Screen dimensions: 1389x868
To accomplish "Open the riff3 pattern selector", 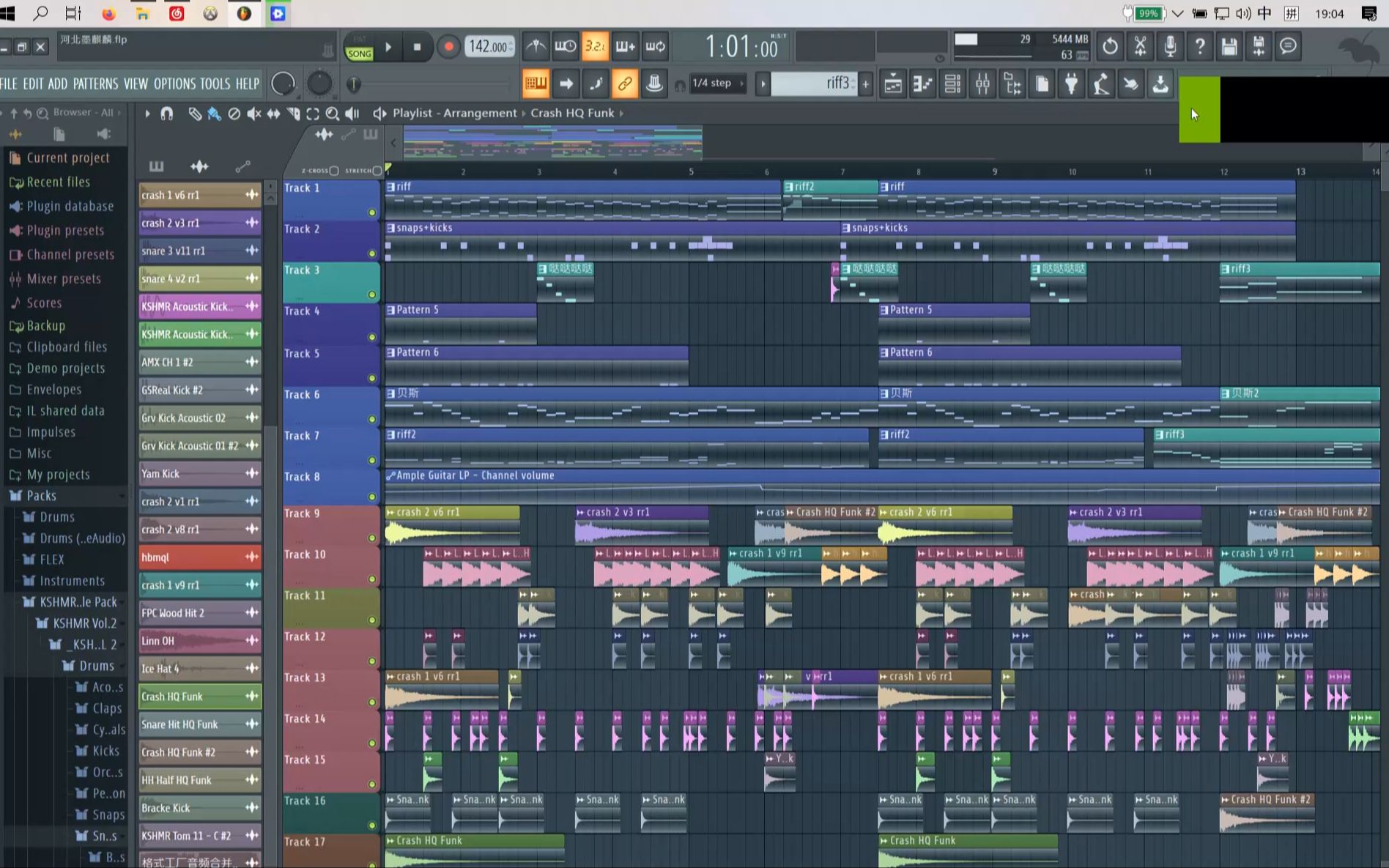I will click(813, 84).
